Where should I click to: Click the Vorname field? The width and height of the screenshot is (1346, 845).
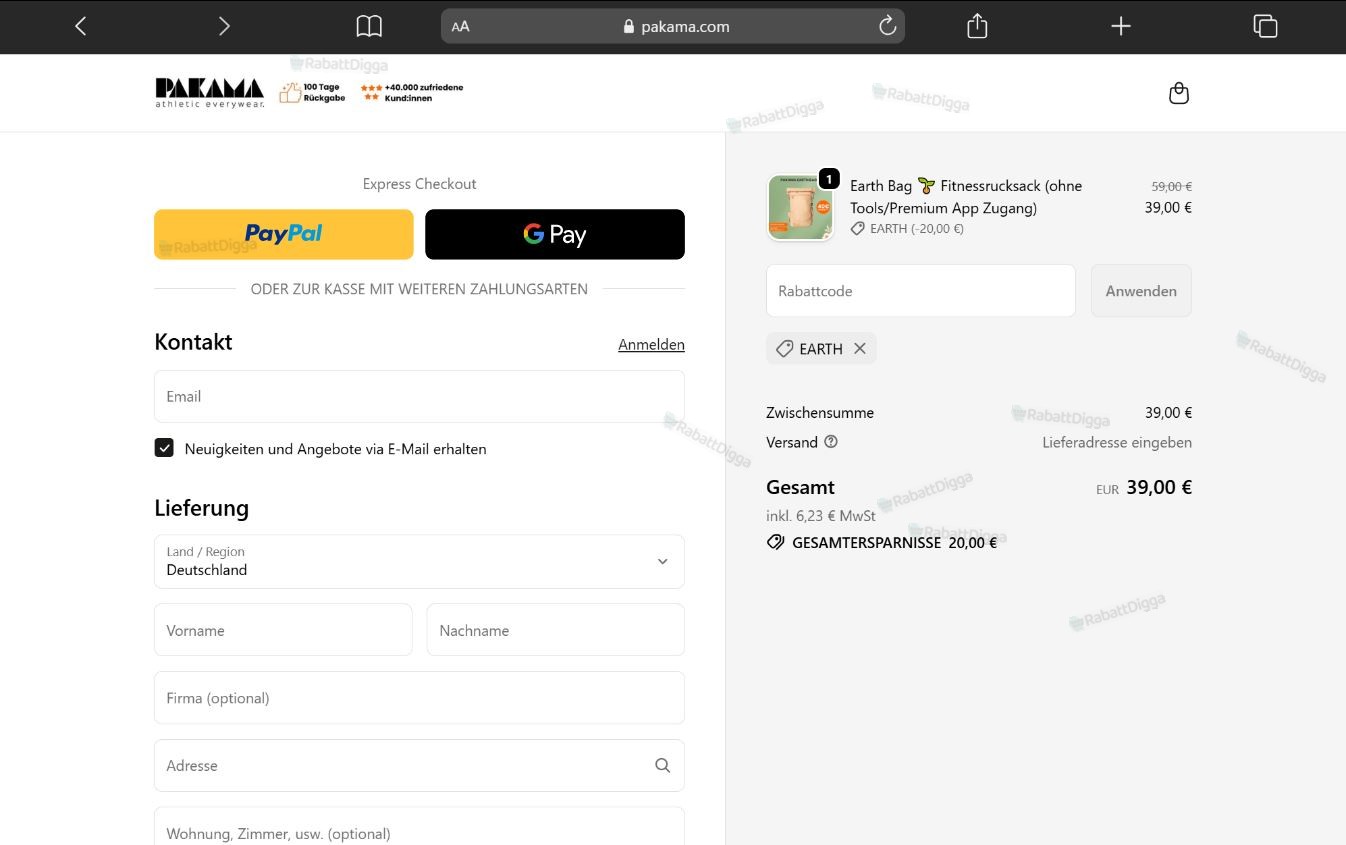(283, 630)
